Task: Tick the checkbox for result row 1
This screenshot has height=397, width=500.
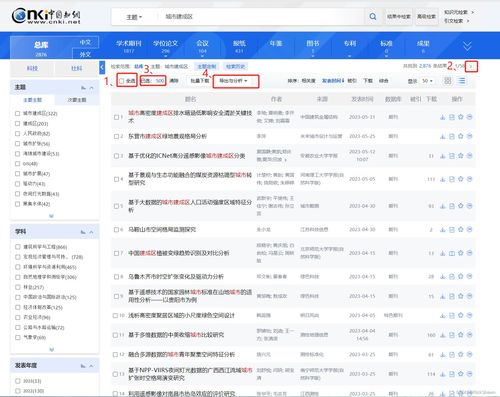Action: [116, 117]
